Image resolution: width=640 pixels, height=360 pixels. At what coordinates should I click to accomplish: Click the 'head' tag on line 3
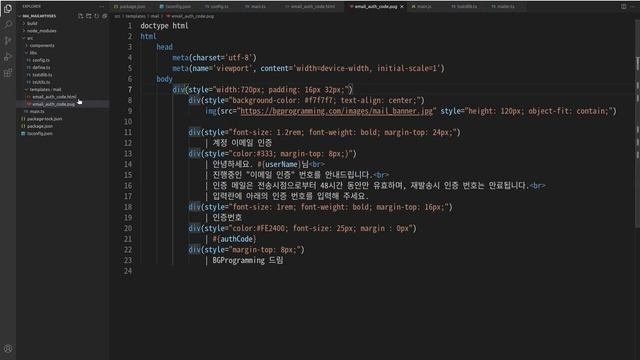[164, 47]
